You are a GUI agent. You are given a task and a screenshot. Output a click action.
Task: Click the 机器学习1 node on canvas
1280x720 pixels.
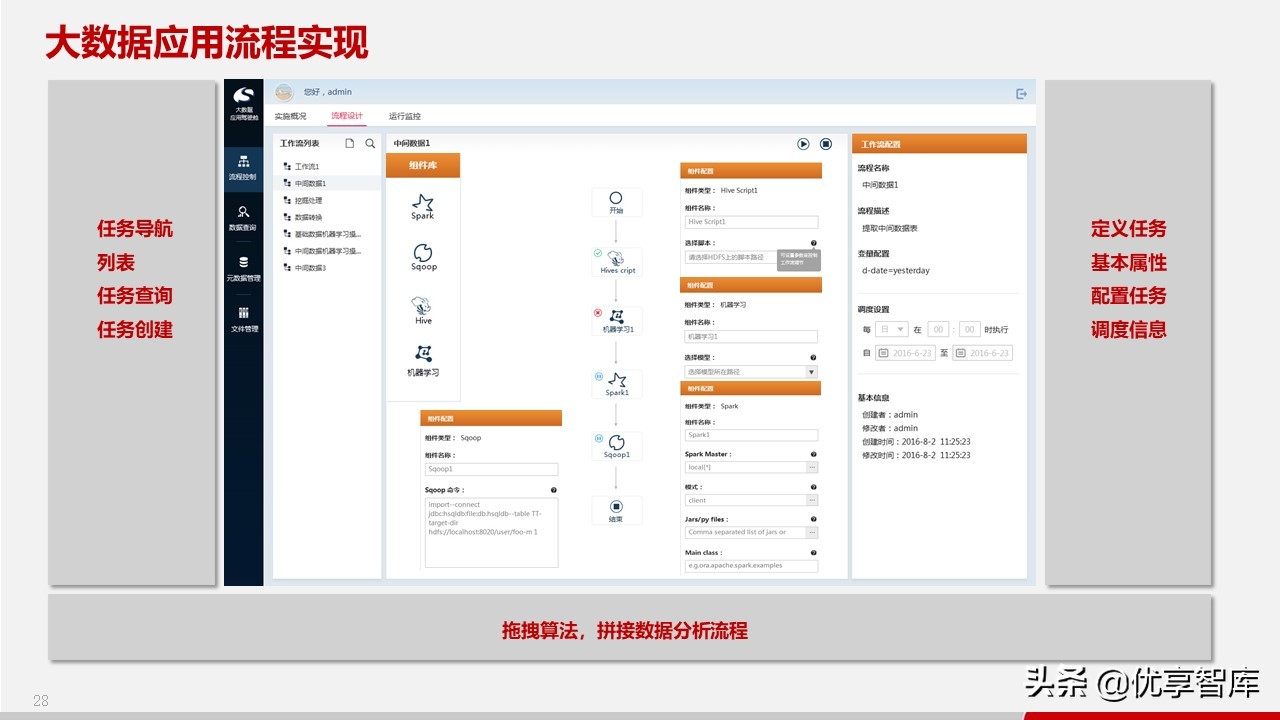click(617, 321)
